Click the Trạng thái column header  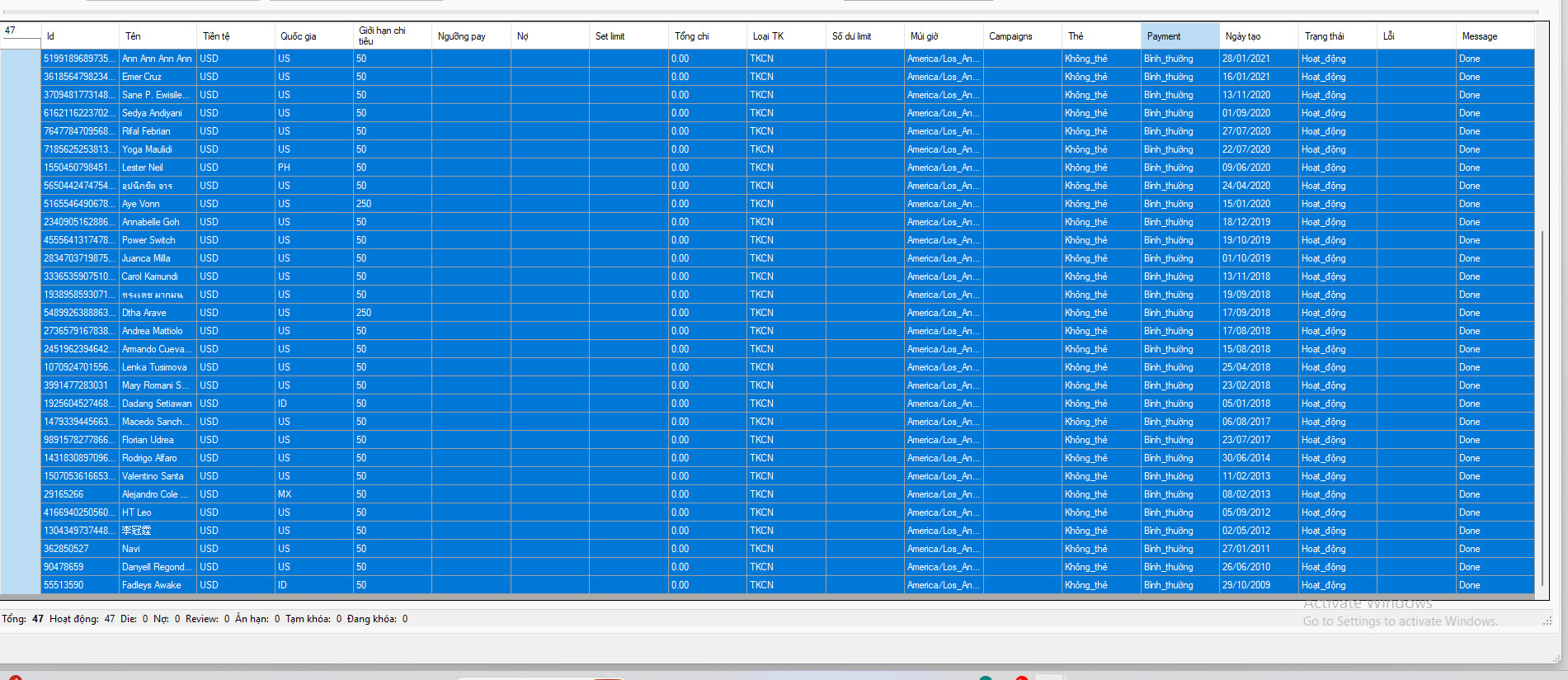[1338, 36]
